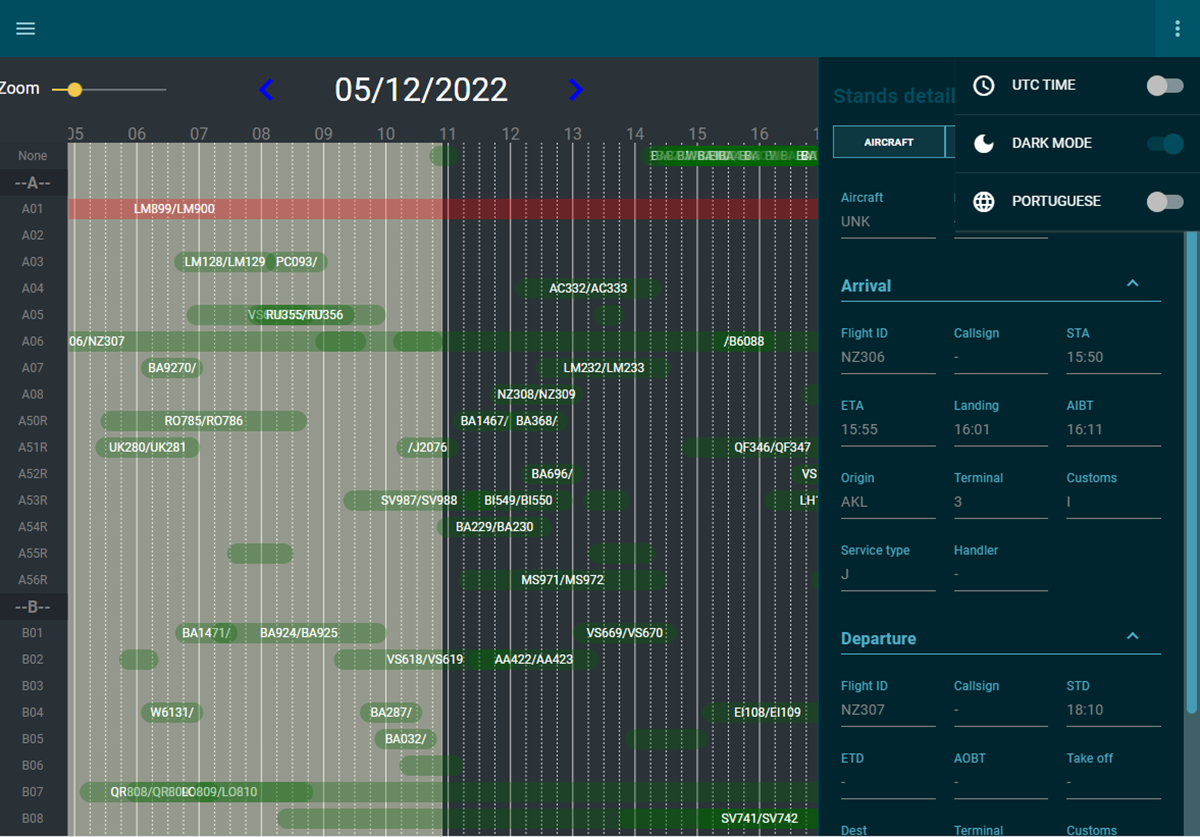Select flight bar BA924/BA925
The image size is (1200, 837).
pos(299,633)
